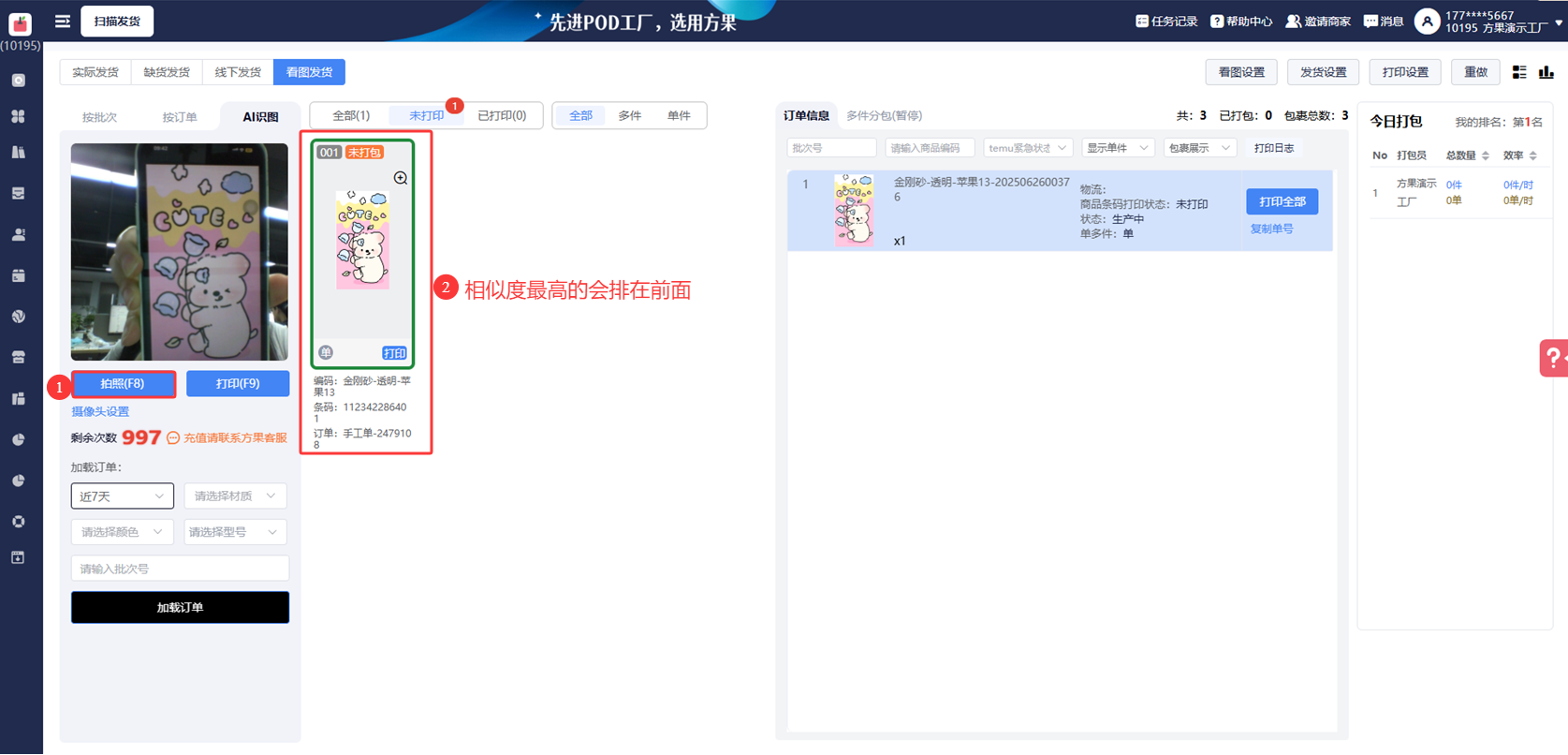This screenshot has width=1568, height=755.
Task: Open the 显示单件 dropdown
Action: [x=1117, y=148]
